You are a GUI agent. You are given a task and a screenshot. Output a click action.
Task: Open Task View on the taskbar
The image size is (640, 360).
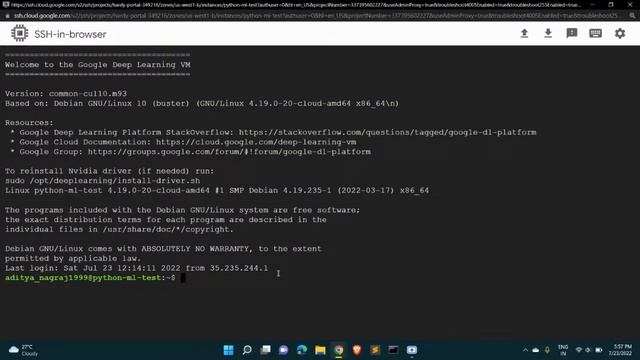coord(265,350)
